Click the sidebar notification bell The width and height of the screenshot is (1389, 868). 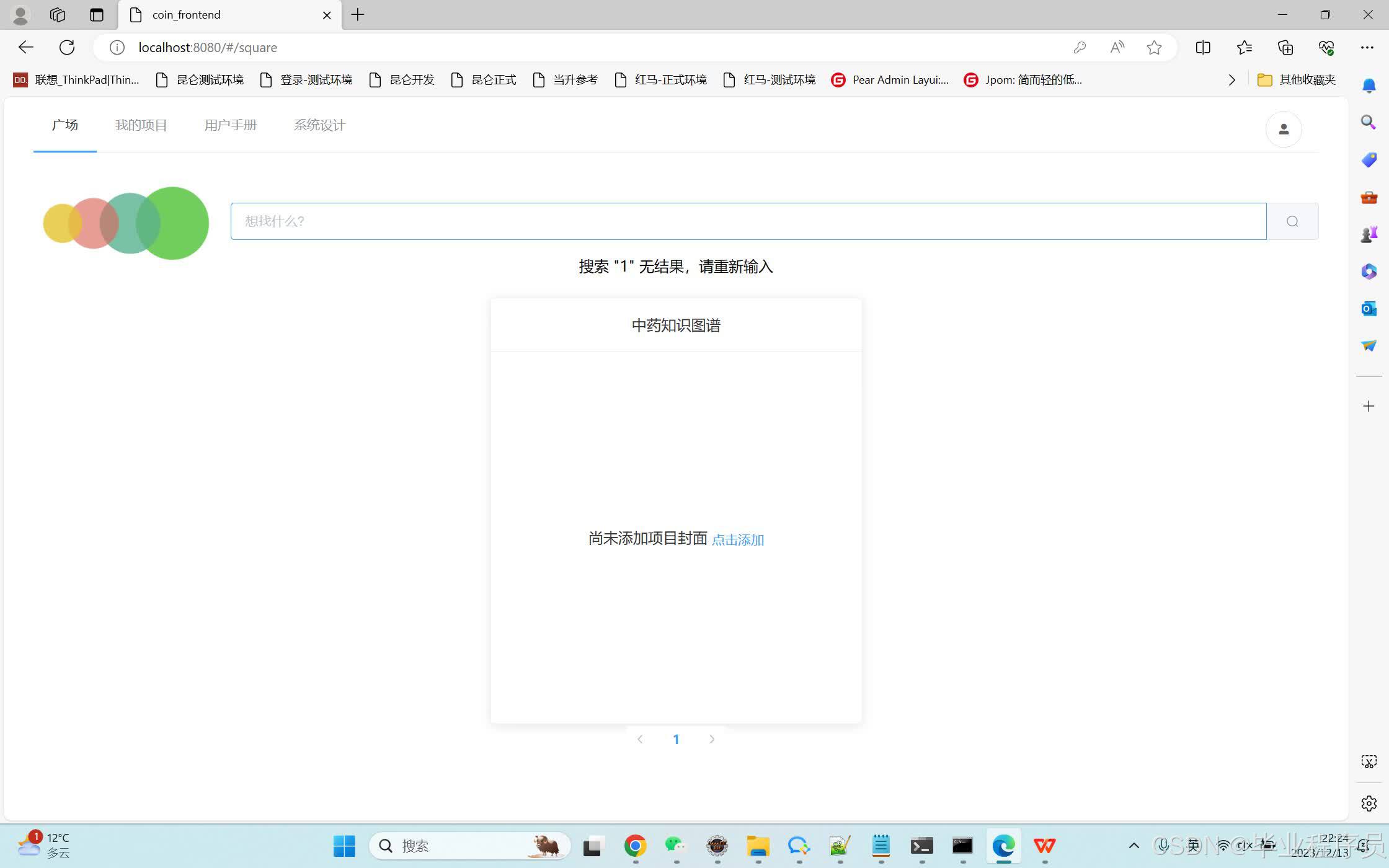[1369, 86]
